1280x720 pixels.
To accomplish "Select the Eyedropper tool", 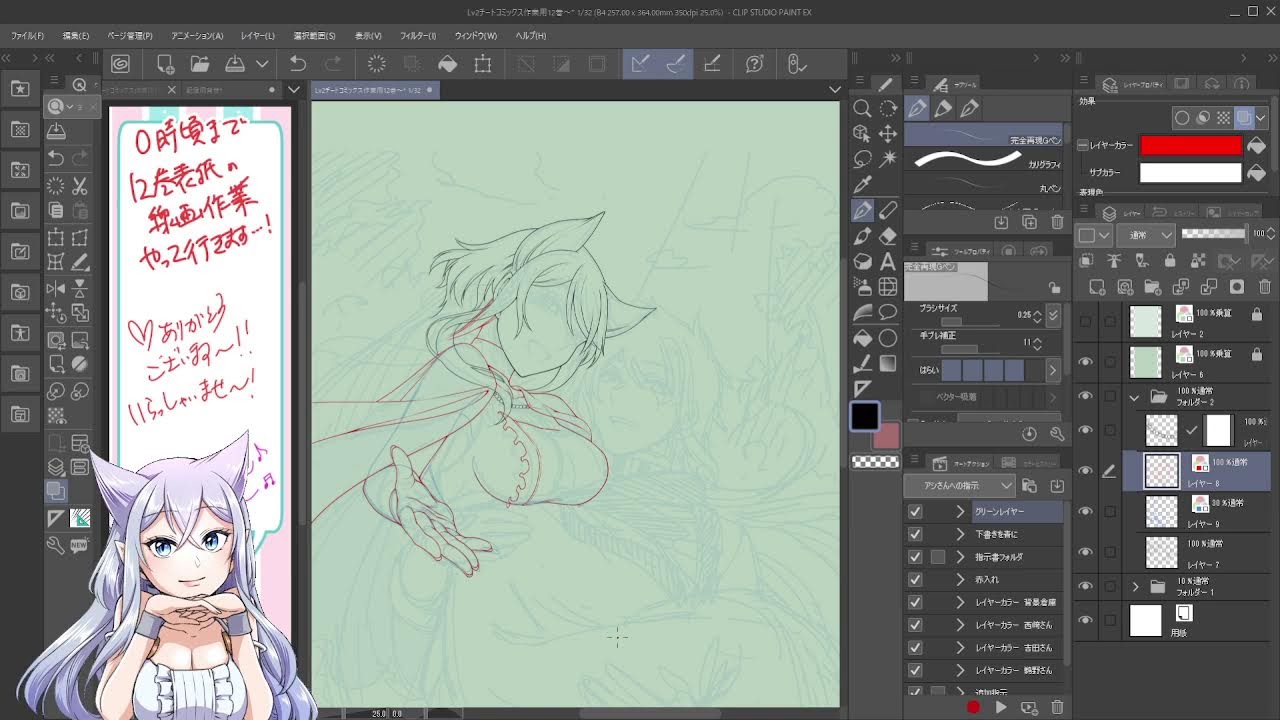I will (862, 184).
